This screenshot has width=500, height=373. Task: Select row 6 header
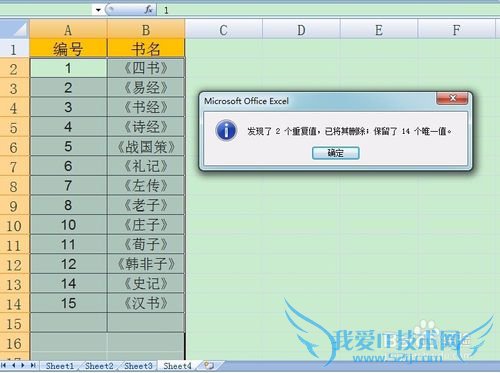click(x=14, y=147)
